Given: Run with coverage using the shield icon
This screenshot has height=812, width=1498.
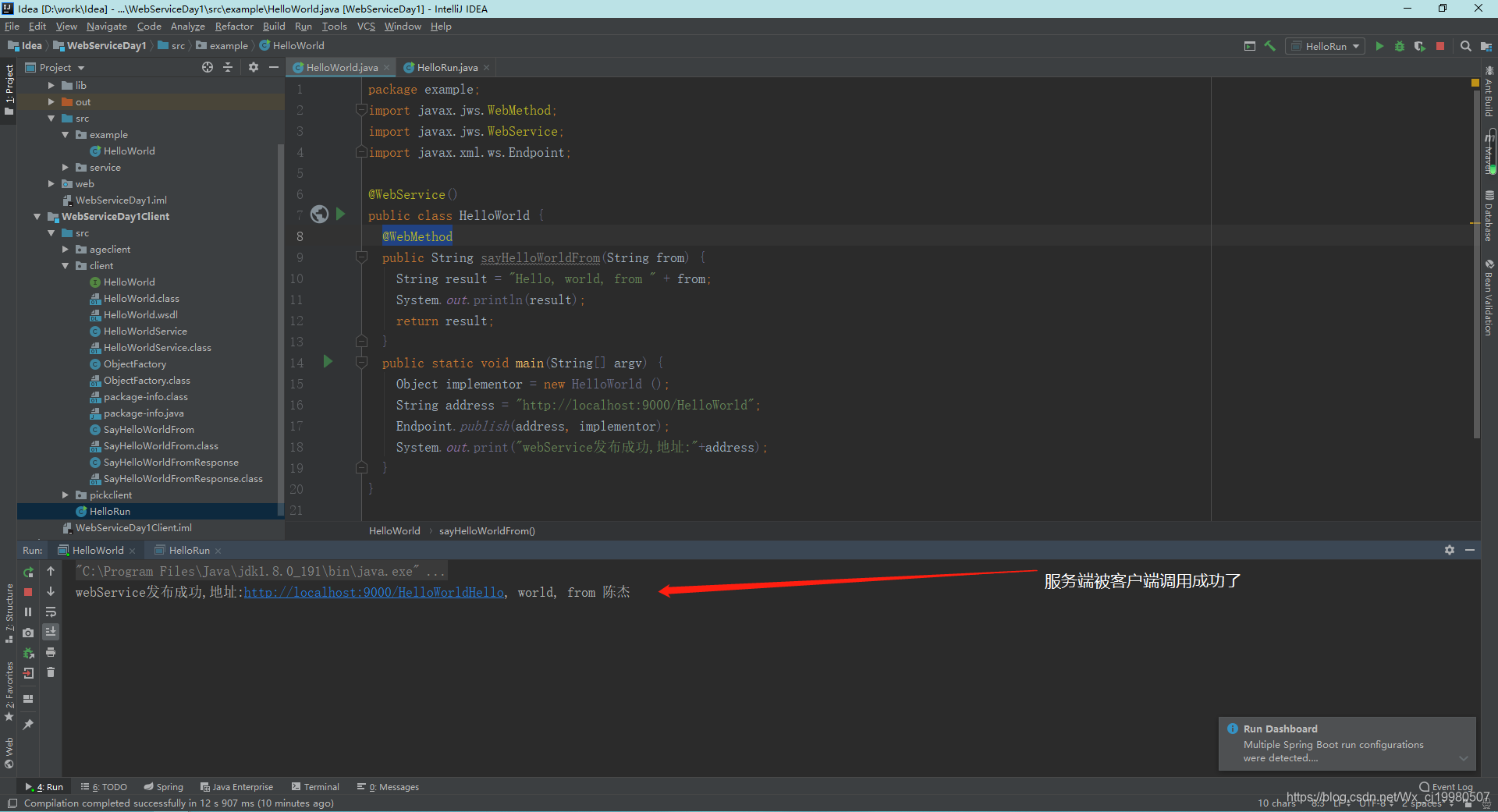Looking at the screenshot, I should (1419, 46).
